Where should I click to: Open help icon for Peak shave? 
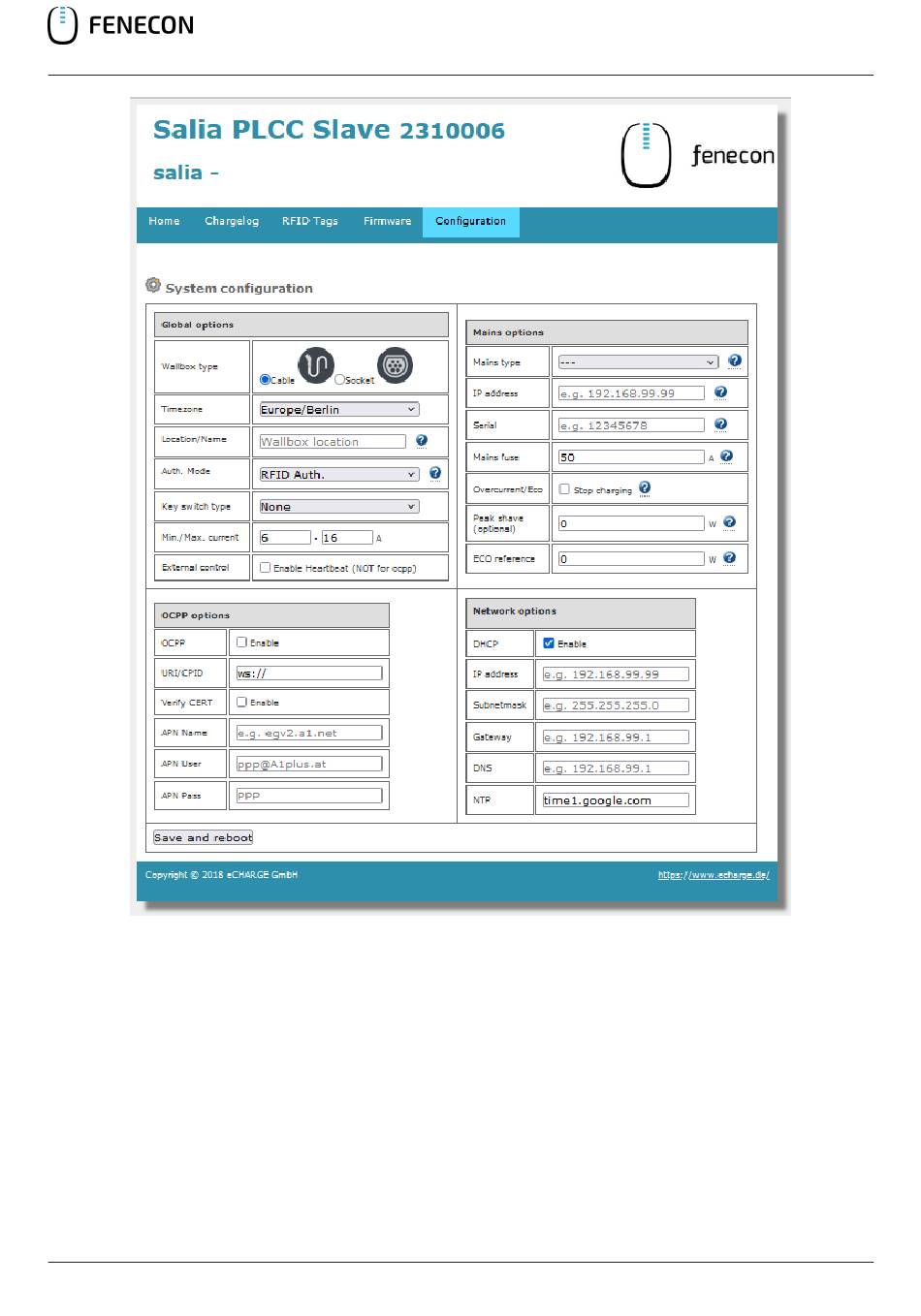pyautogui.click(x=729, y=521)
